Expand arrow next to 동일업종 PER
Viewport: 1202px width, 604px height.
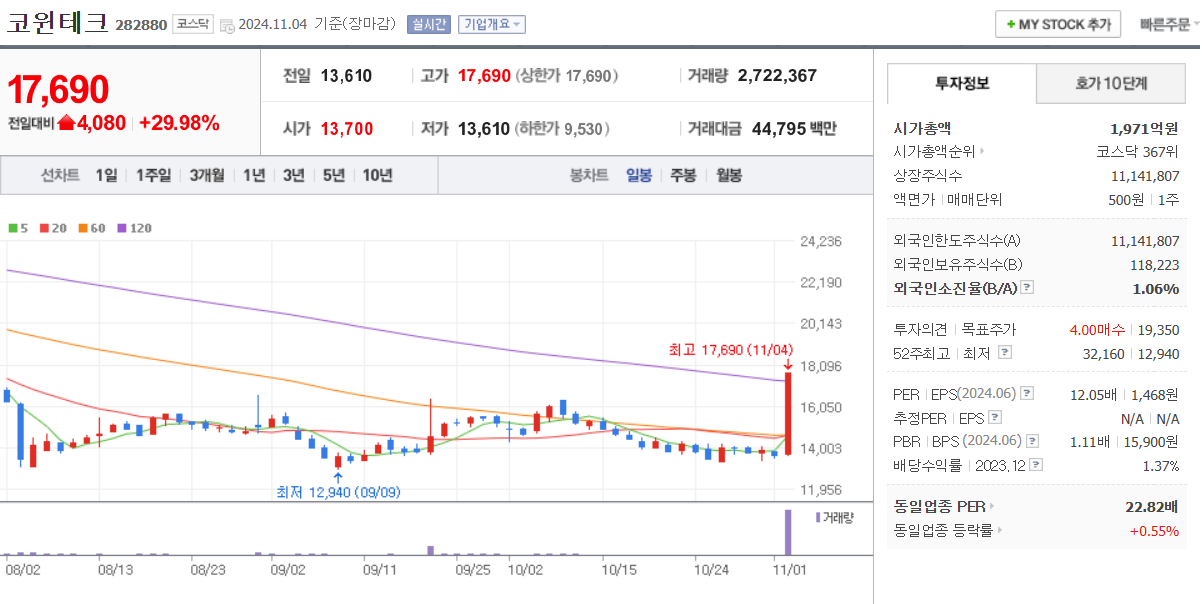[x=992, y=507]
